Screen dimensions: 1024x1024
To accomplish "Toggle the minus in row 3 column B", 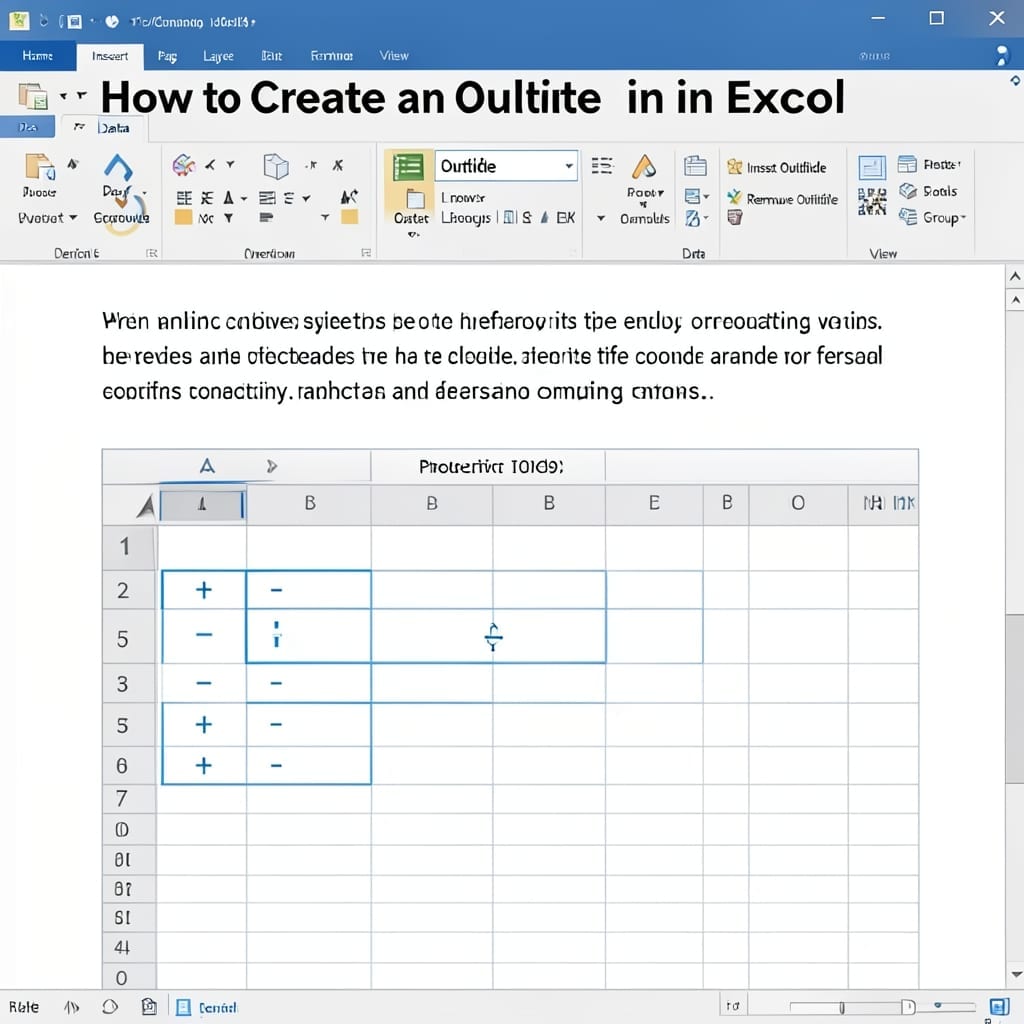I will click(276, 683).
